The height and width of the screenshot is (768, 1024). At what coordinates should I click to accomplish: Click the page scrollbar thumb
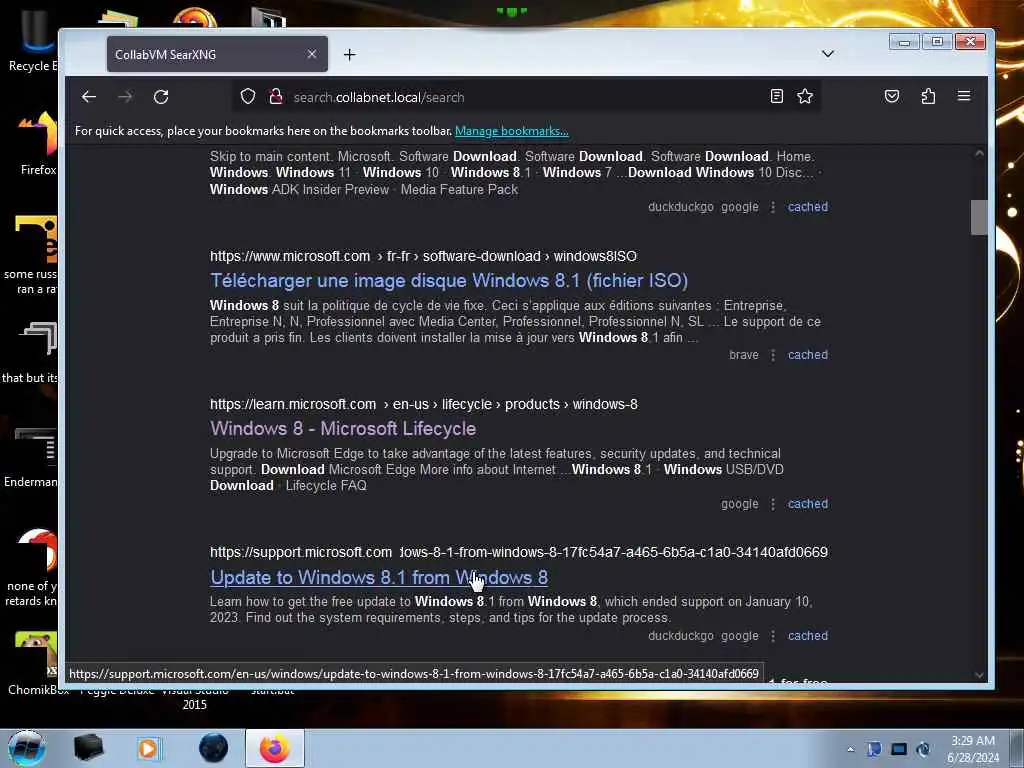[x=978, y=217]
